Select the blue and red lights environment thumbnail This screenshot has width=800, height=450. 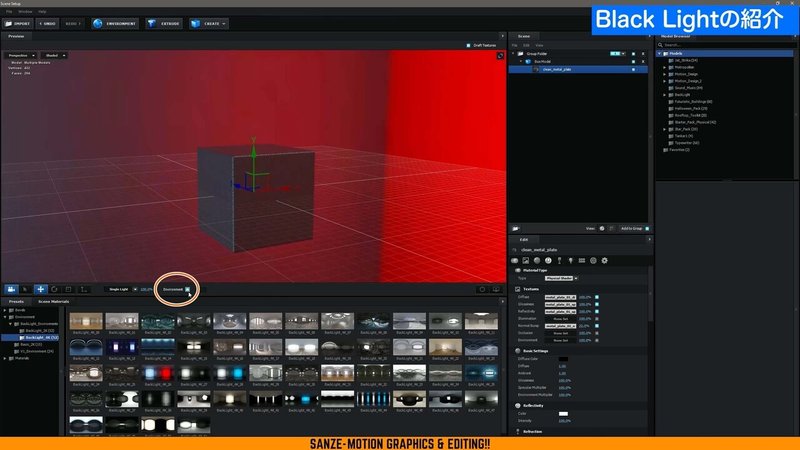(158, 373)
